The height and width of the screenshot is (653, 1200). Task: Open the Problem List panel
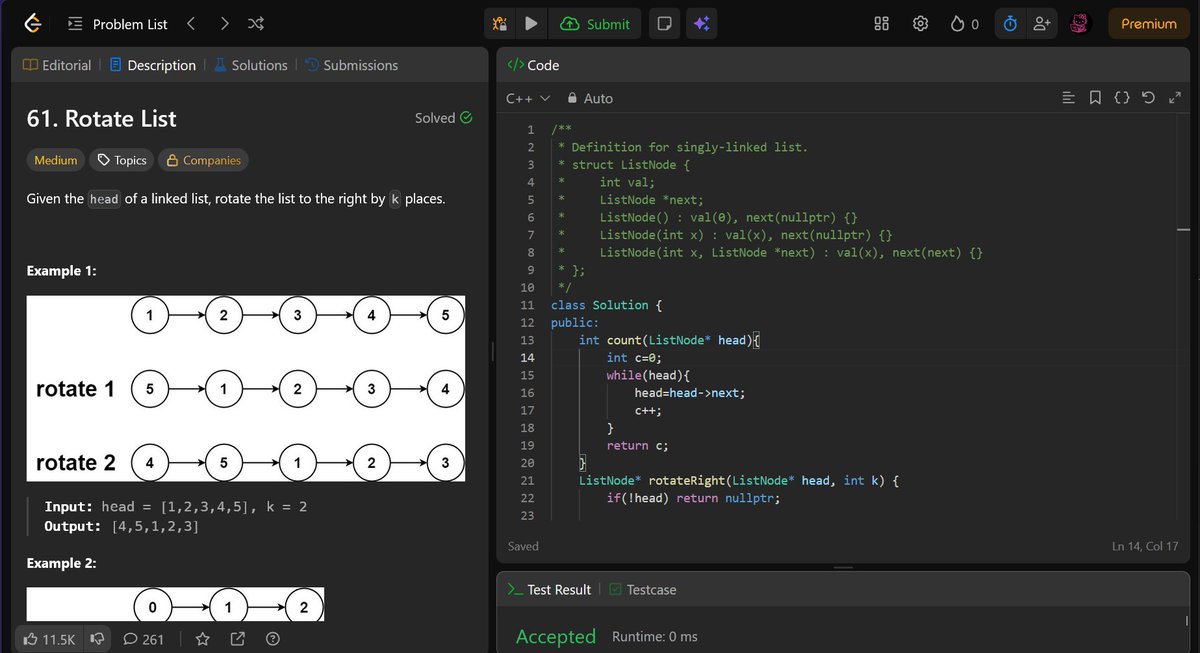pos(118,24)
